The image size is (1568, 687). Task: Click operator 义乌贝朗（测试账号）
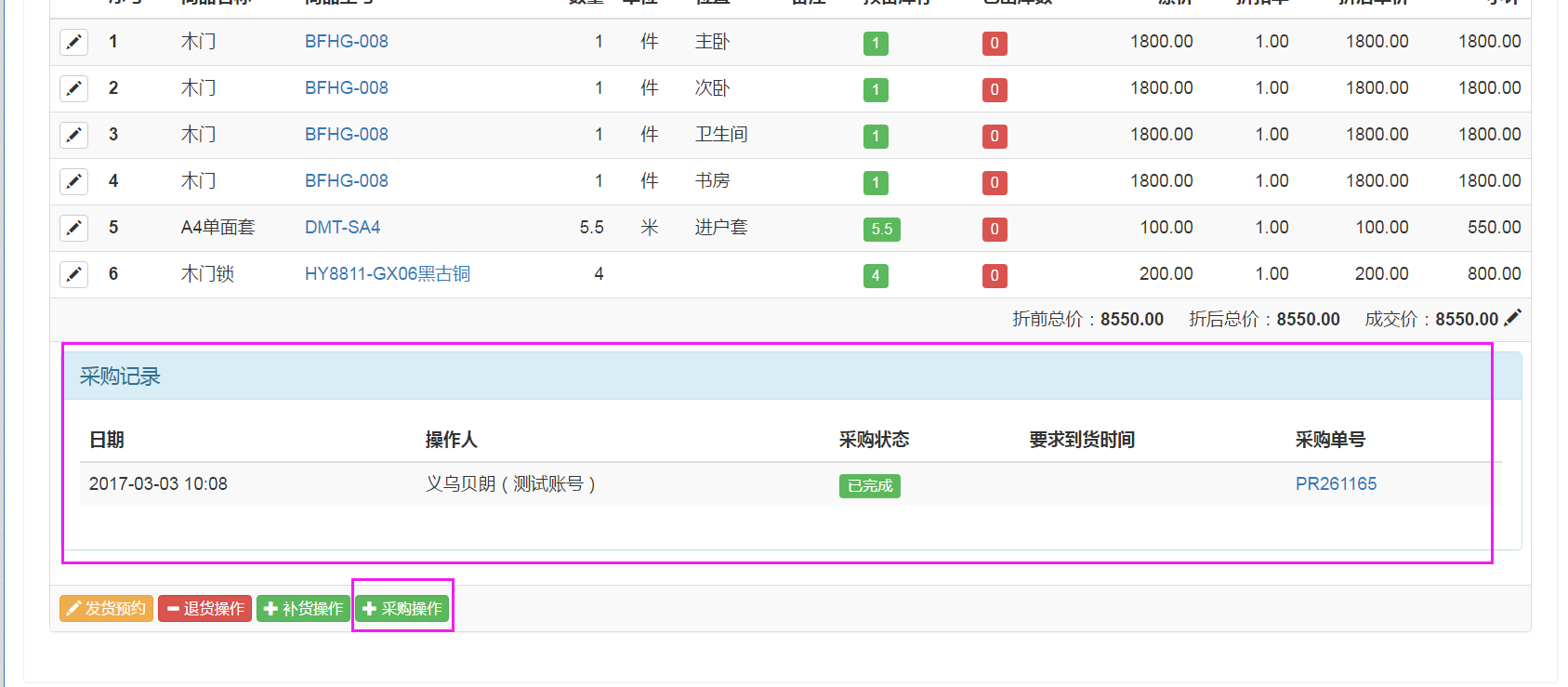coord(511,483)
